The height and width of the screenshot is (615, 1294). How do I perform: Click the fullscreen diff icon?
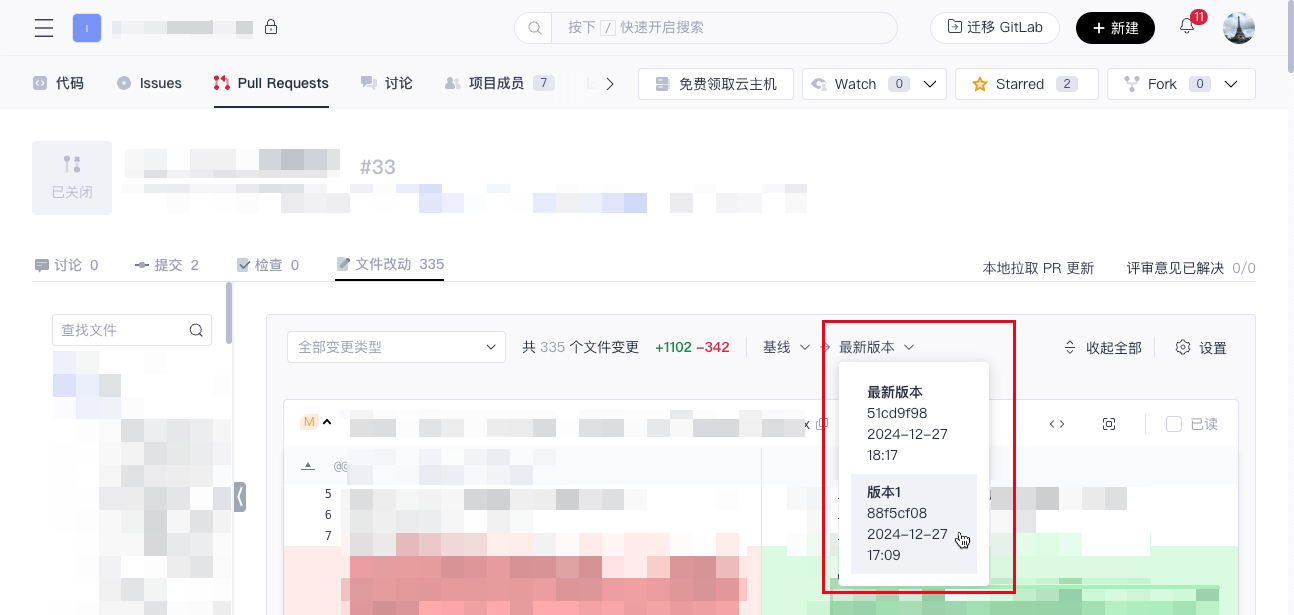(x=1109, y=424)
